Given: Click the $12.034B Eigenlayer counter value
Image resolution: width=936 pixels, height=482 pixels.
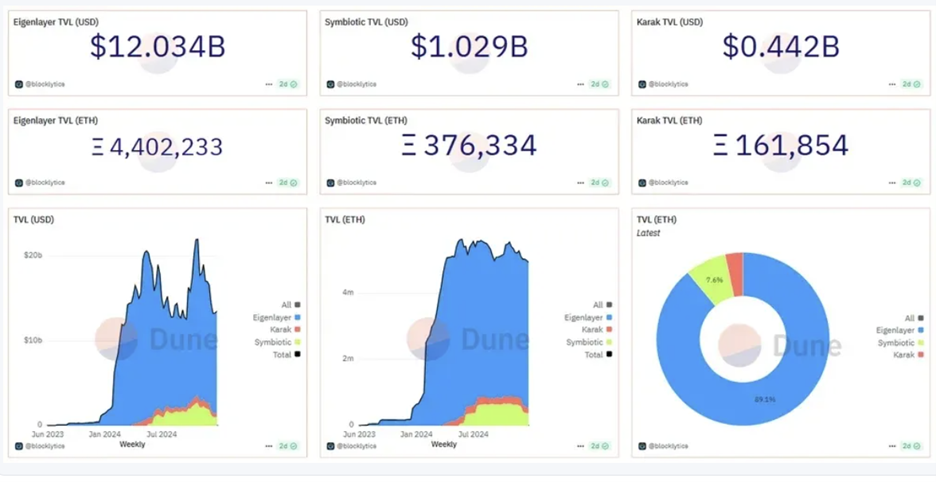Looking at the screenshot, I should click(158, 47).
